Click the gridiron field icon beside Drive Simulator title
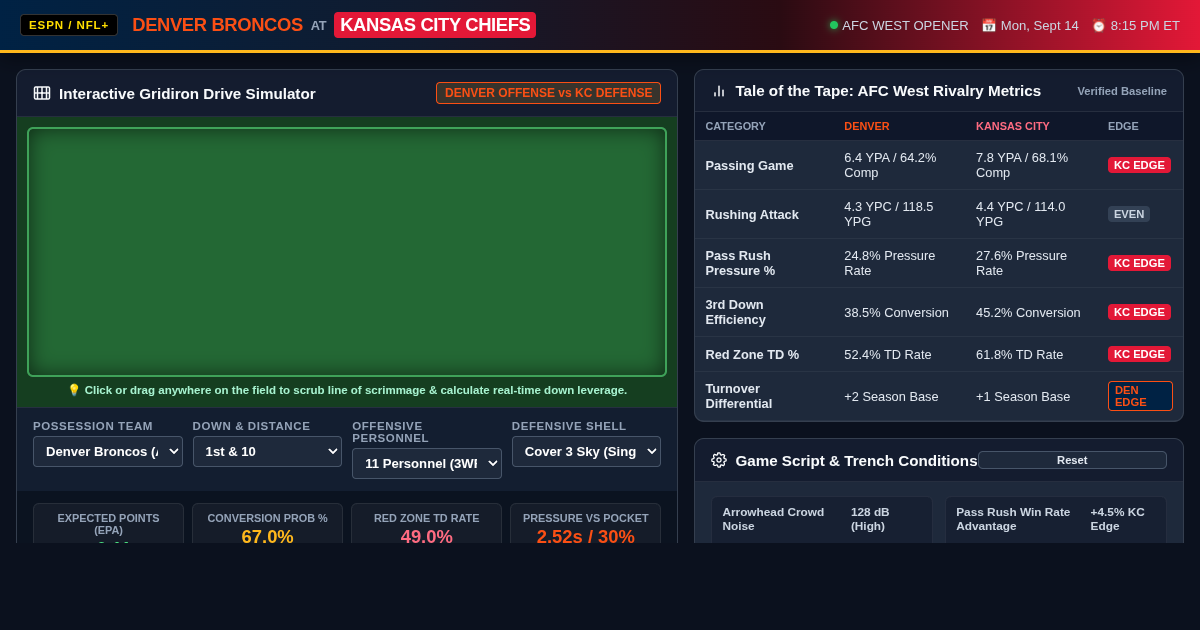 click(42, 93)
